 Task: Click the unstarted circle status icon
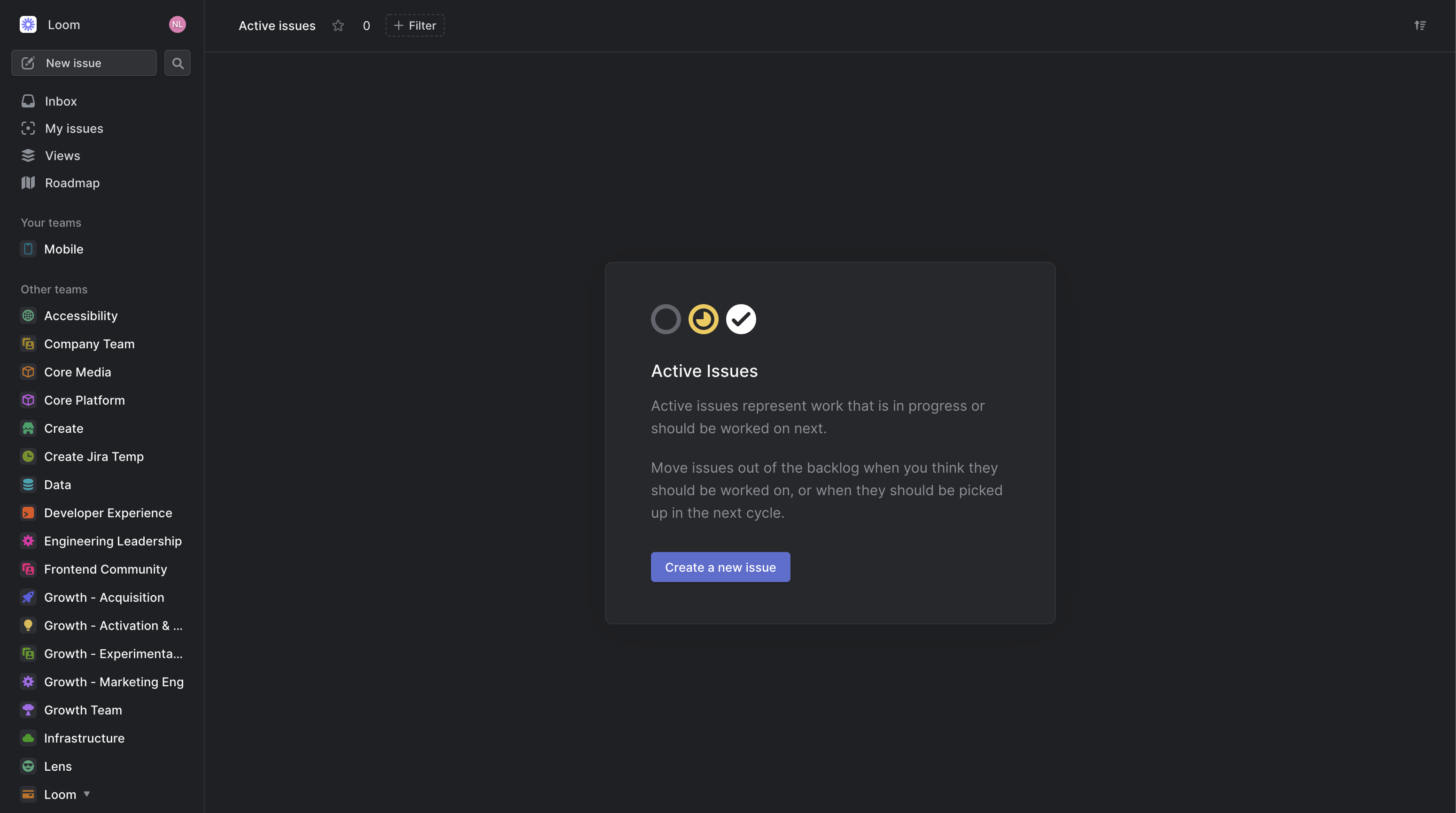[665, 319]
